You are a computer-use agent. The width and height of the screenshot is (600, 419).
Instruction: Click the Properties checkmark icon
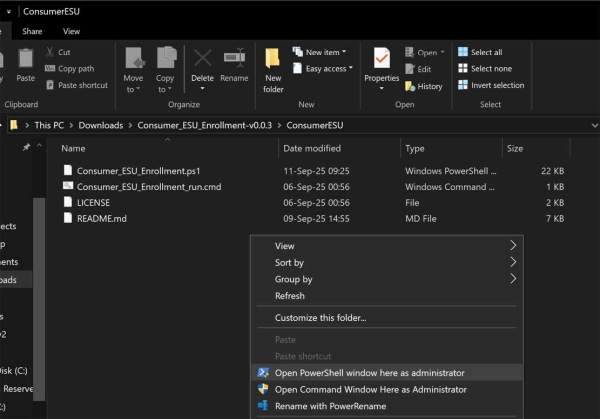(382, 58)
